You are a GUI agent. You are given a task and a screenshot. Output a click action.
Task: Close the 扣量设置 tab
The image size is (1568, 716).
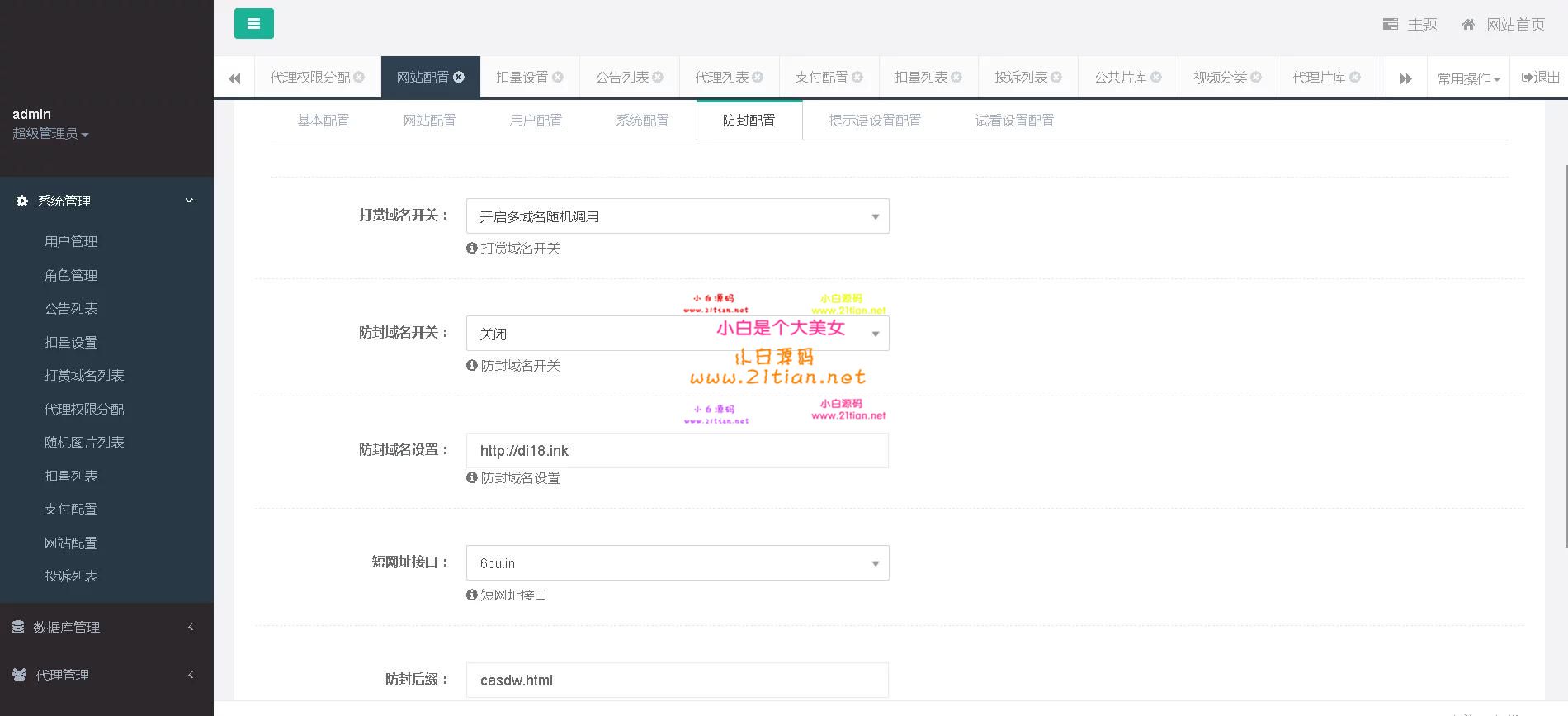pos(558,78)
